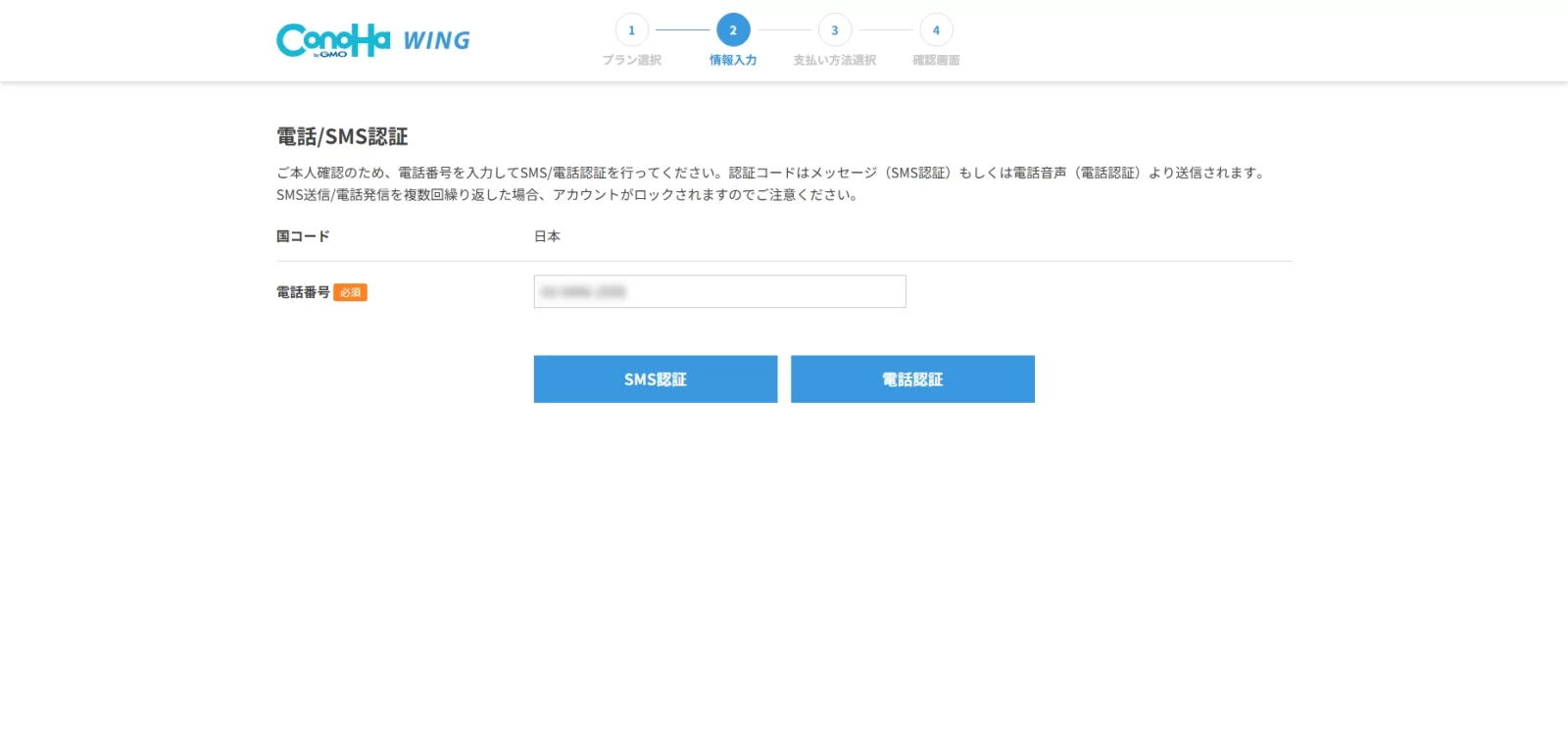
Task: Click the 日本 country code value
Action: coord(547,236)
